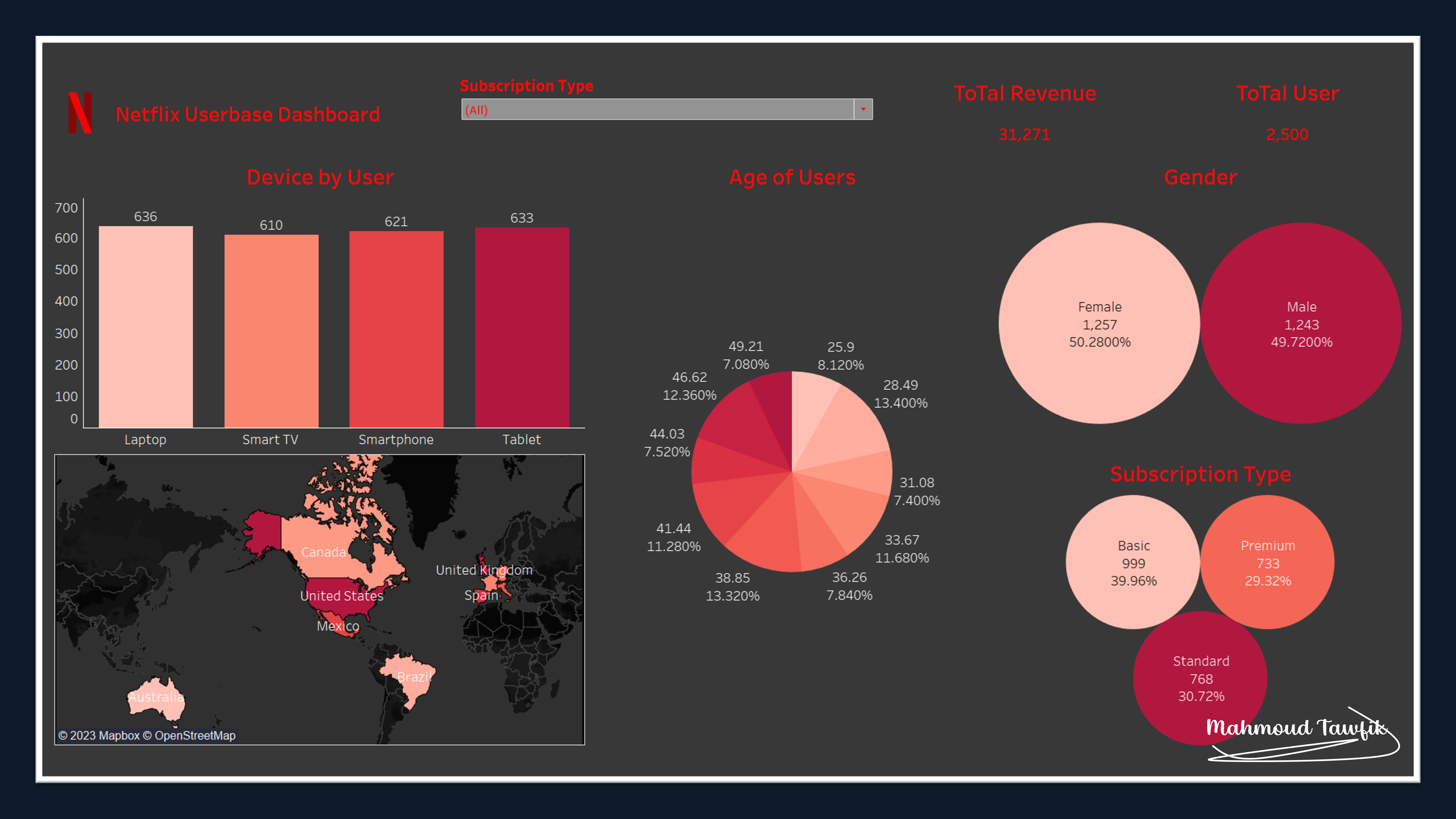Select the Laptop bar in the chart

tap(146, 327)
